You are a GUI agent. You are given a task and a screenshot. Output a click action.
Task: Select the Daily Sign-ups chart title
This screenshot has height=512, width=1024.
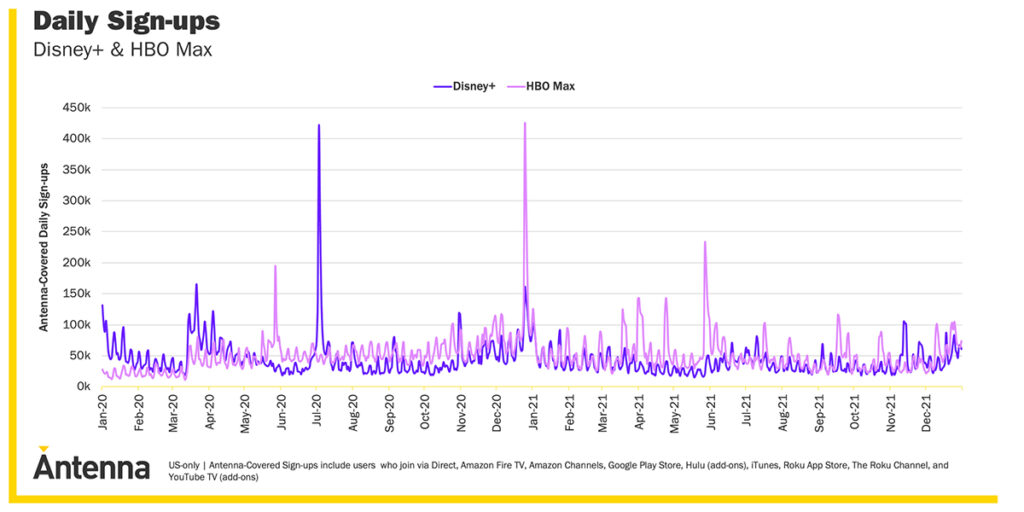pyautogui.click(x=126, y=20)
